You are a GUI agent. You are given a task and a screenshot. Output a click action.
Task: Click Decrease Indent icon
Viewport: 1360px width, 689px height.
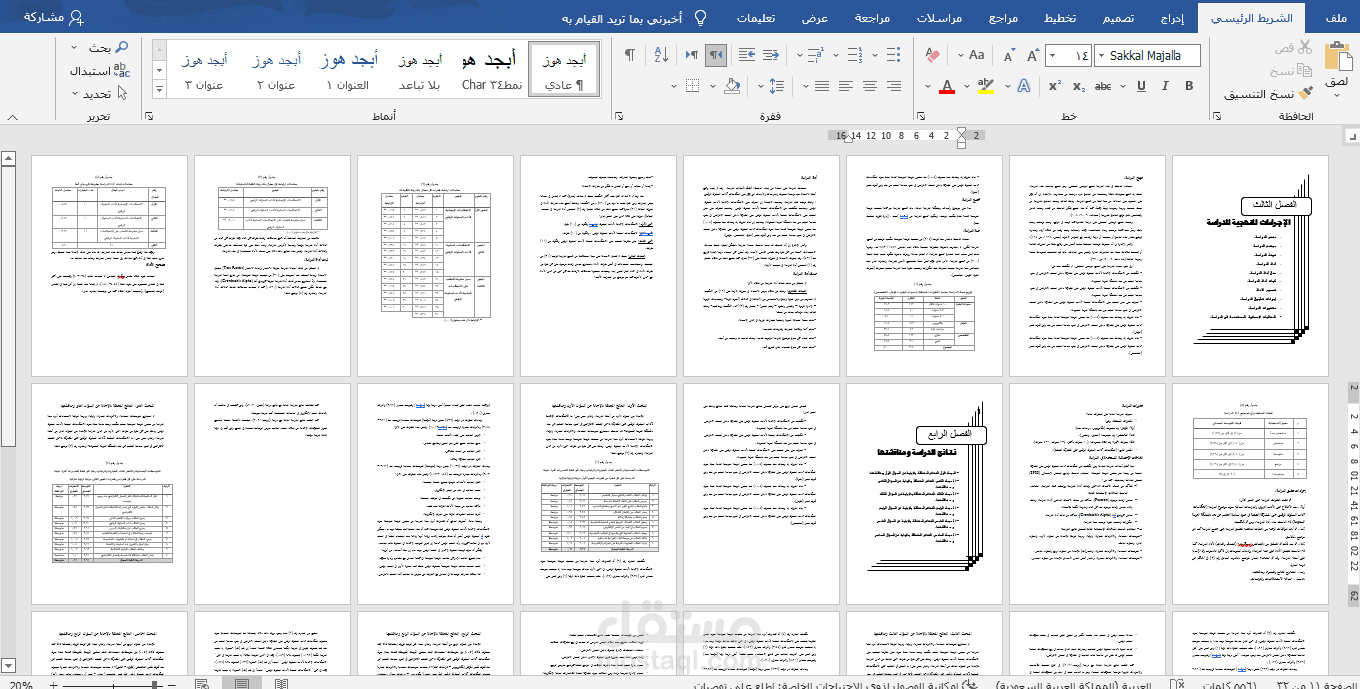coord(771,55)
